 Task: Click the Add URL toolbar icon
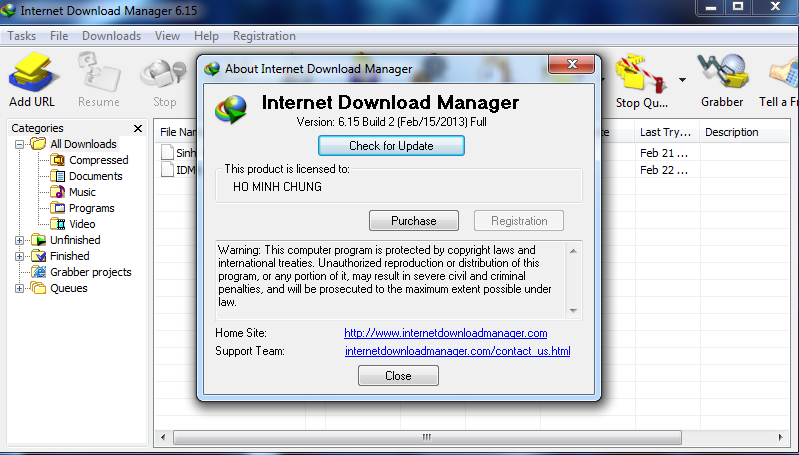pyautogui.click(x=32, y=73)
